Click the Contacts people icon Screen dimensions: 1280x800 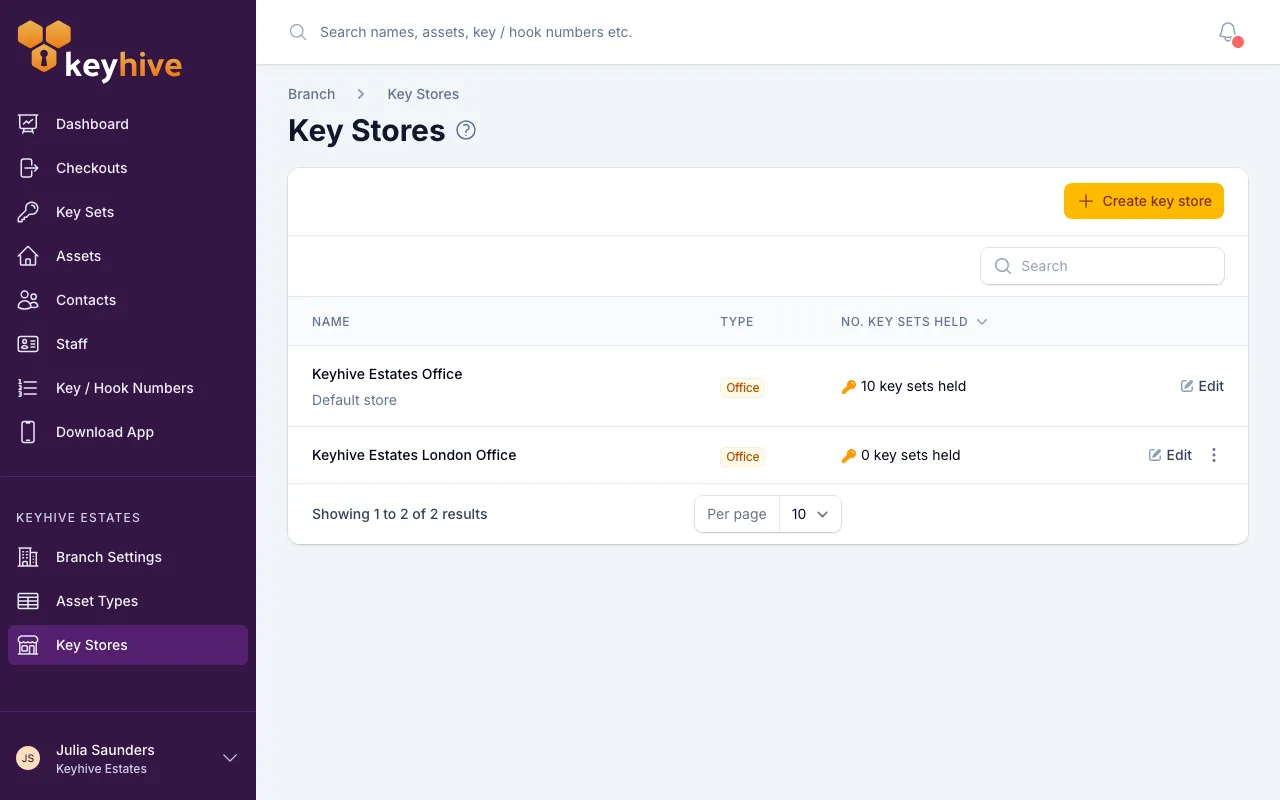click(28, 300)
